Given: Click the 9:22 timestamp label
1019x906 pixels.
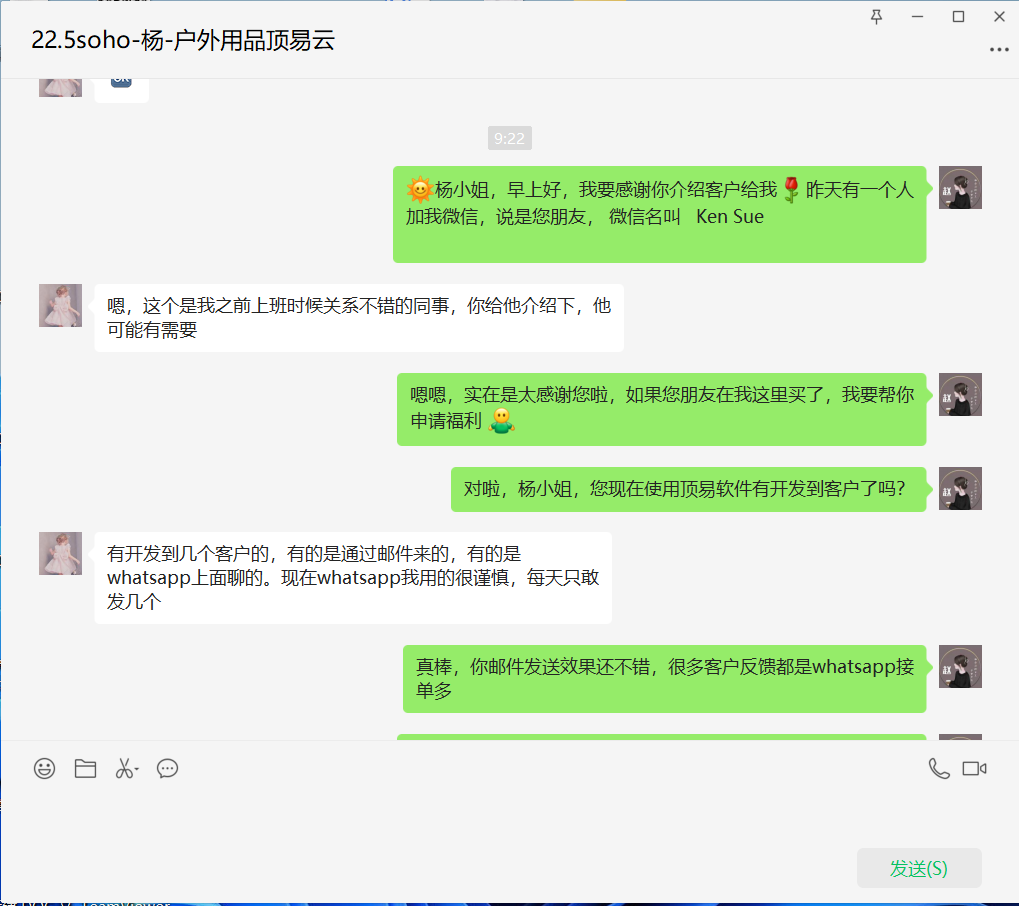Looking at the screenshot, I should point(509,138).
